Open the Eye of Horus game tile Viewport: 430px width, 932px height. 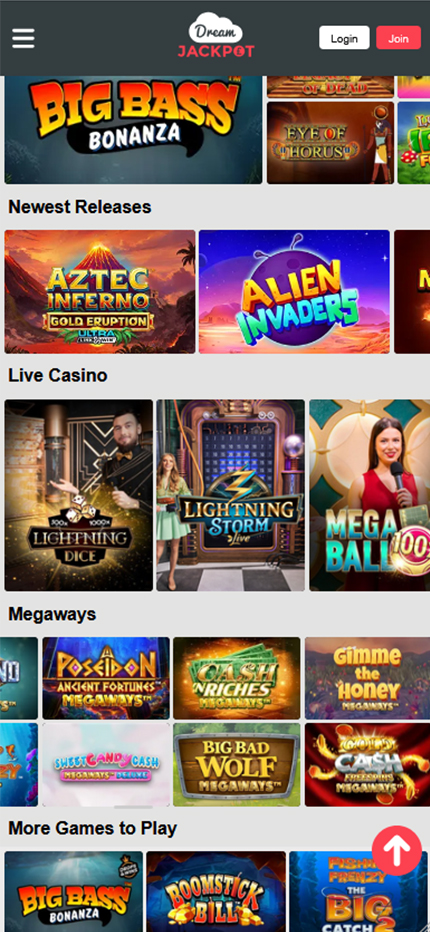330,143
